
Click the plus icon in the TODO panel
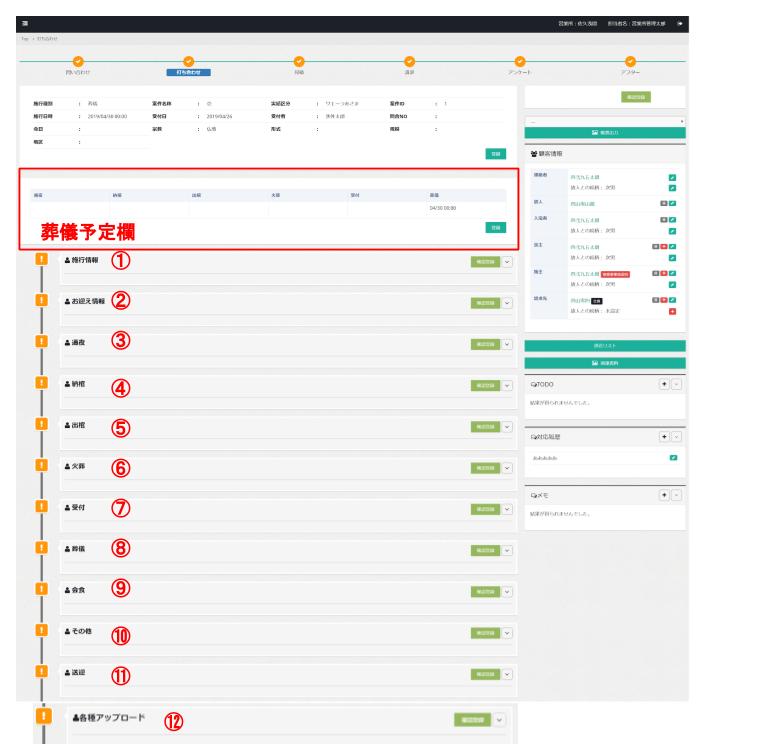(662, 383)
